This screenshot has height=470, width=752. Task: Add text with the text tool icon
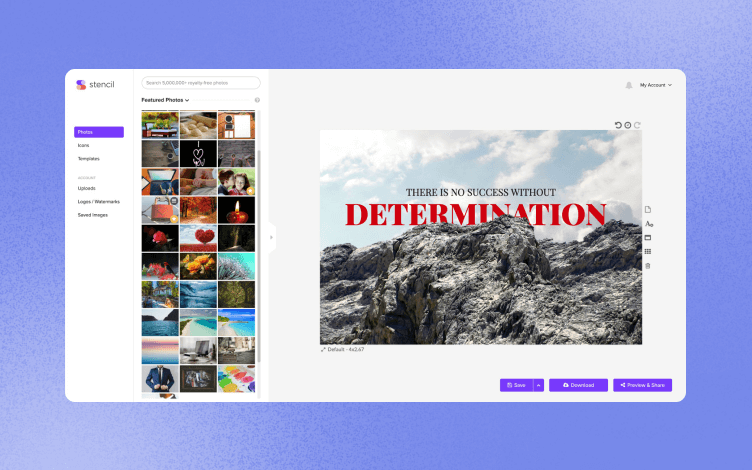click(x=649, y=224)
